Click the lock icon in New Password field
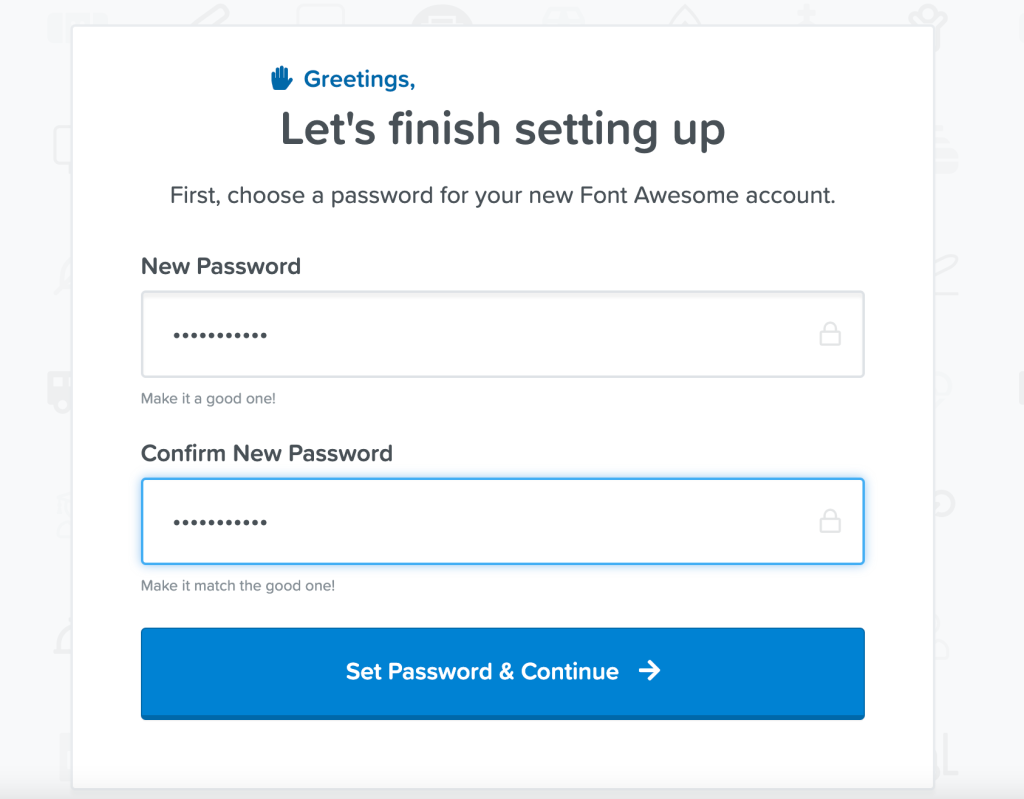The height and width of the screenshot is (799, 1024). [x=830, y=334]
